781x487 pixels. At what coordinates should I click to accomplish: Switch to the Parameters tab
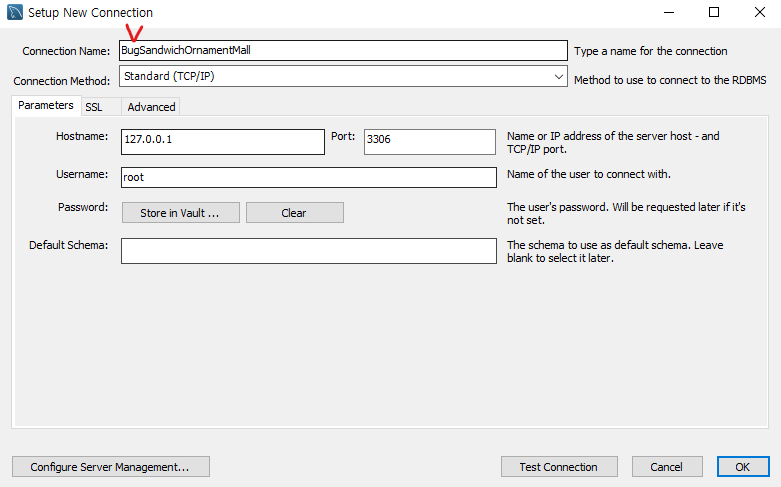[46, 106]
